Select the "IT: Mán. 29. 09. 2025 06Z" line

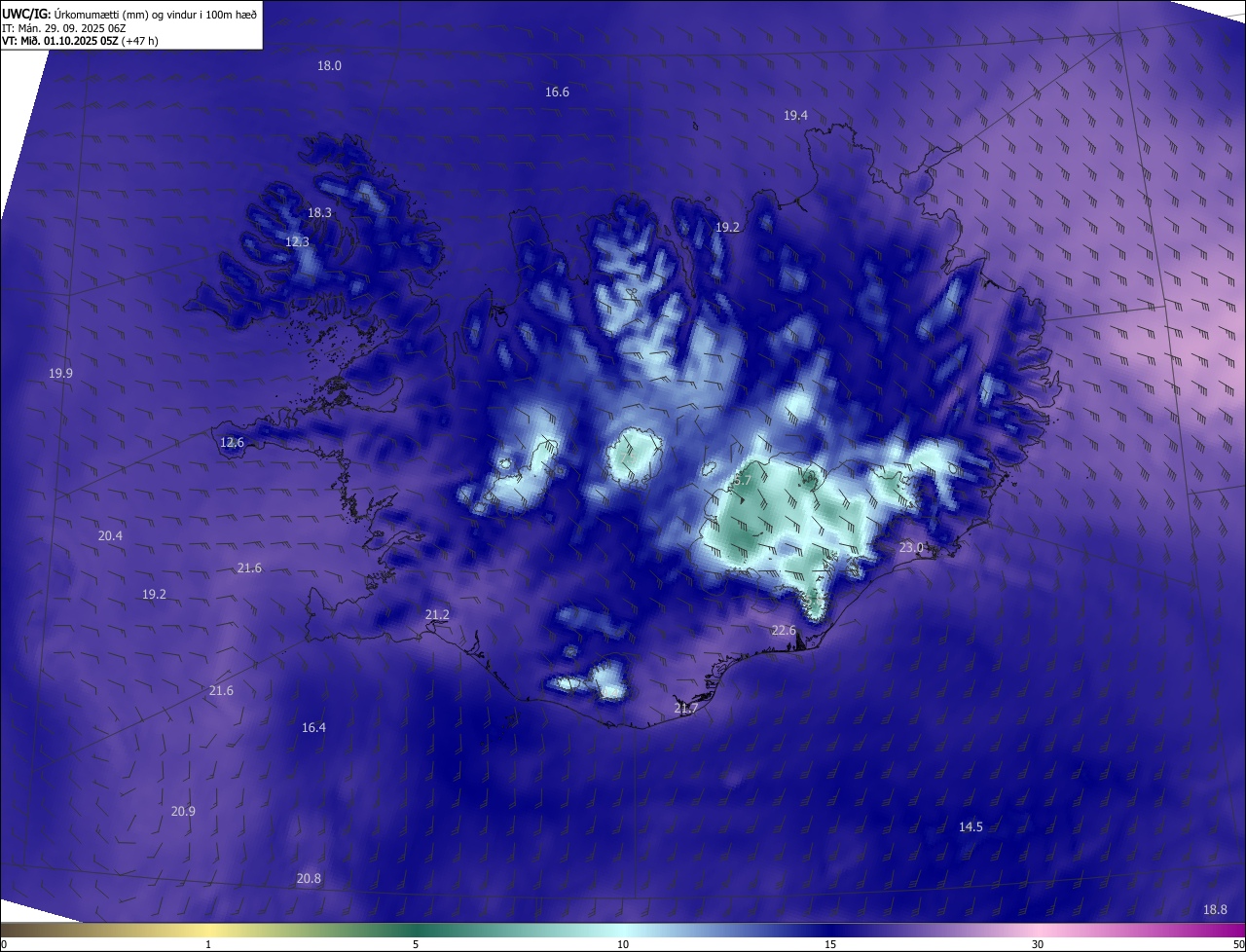coord(63,27)
